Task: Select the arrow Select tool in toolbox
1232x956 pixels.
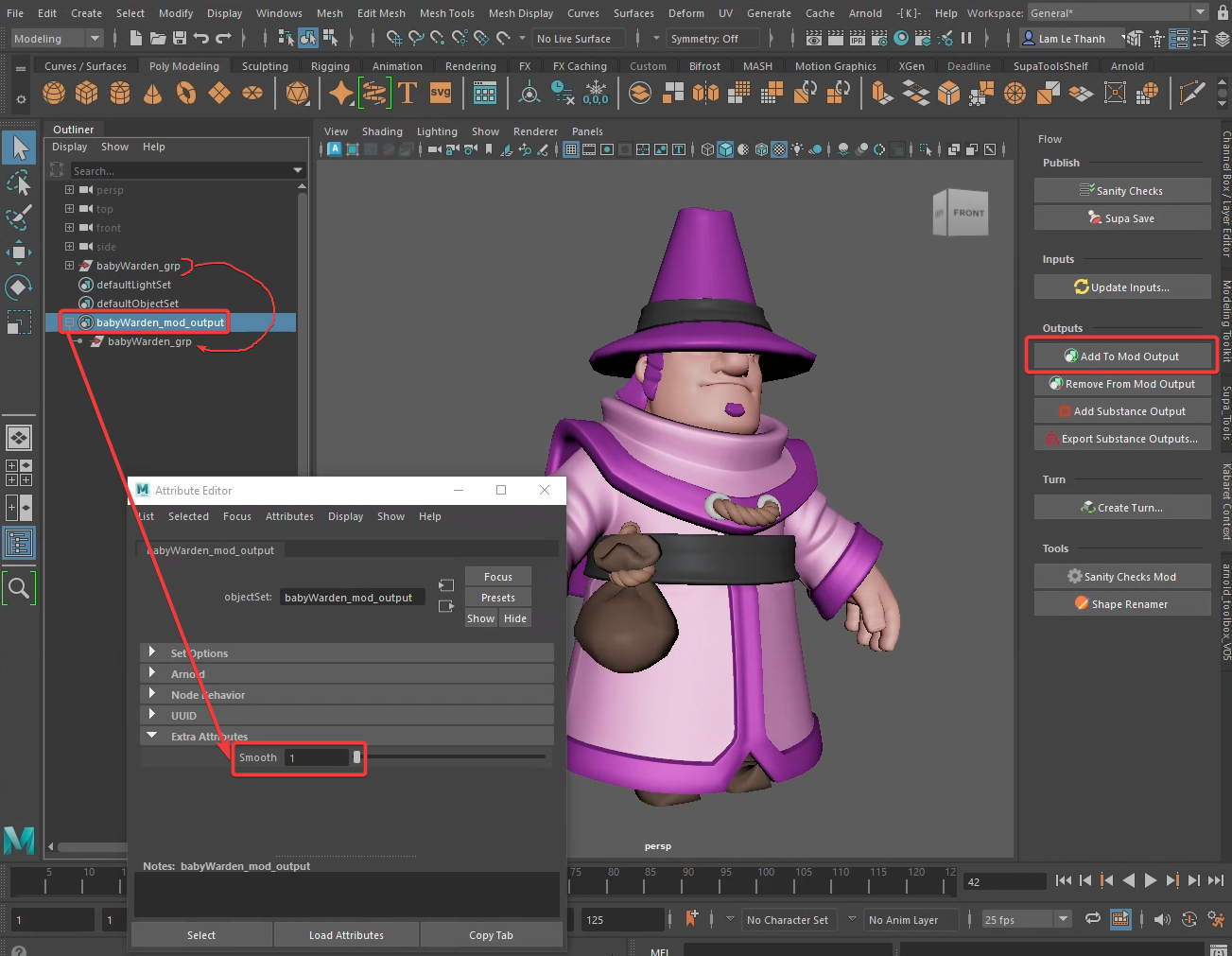Action: click(x=19, y=148)
